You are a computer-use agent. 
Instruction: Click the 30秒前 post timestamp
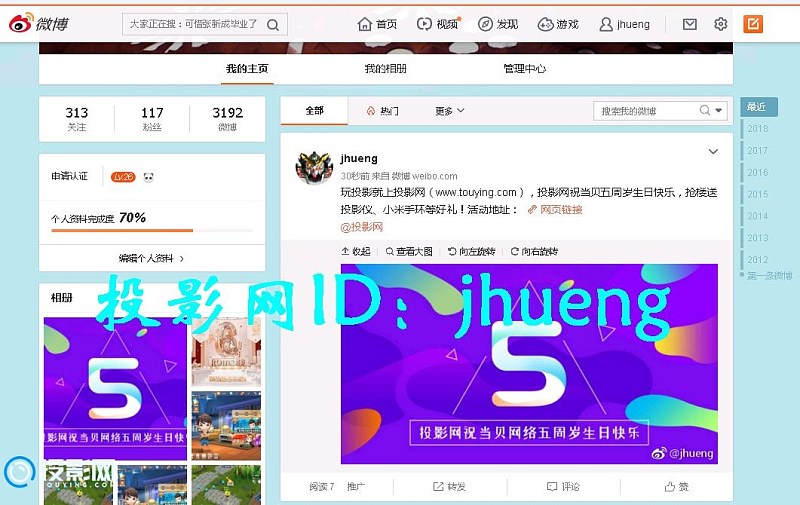[x=355, y=176]
